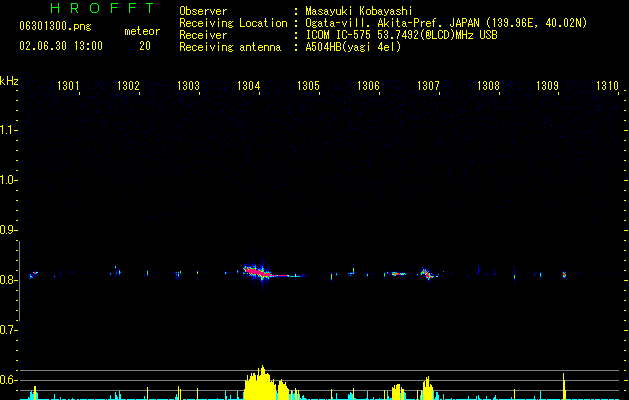Click the HROFFT title text
The width and height of the screenshot is (629, 400).
[102, 8]
